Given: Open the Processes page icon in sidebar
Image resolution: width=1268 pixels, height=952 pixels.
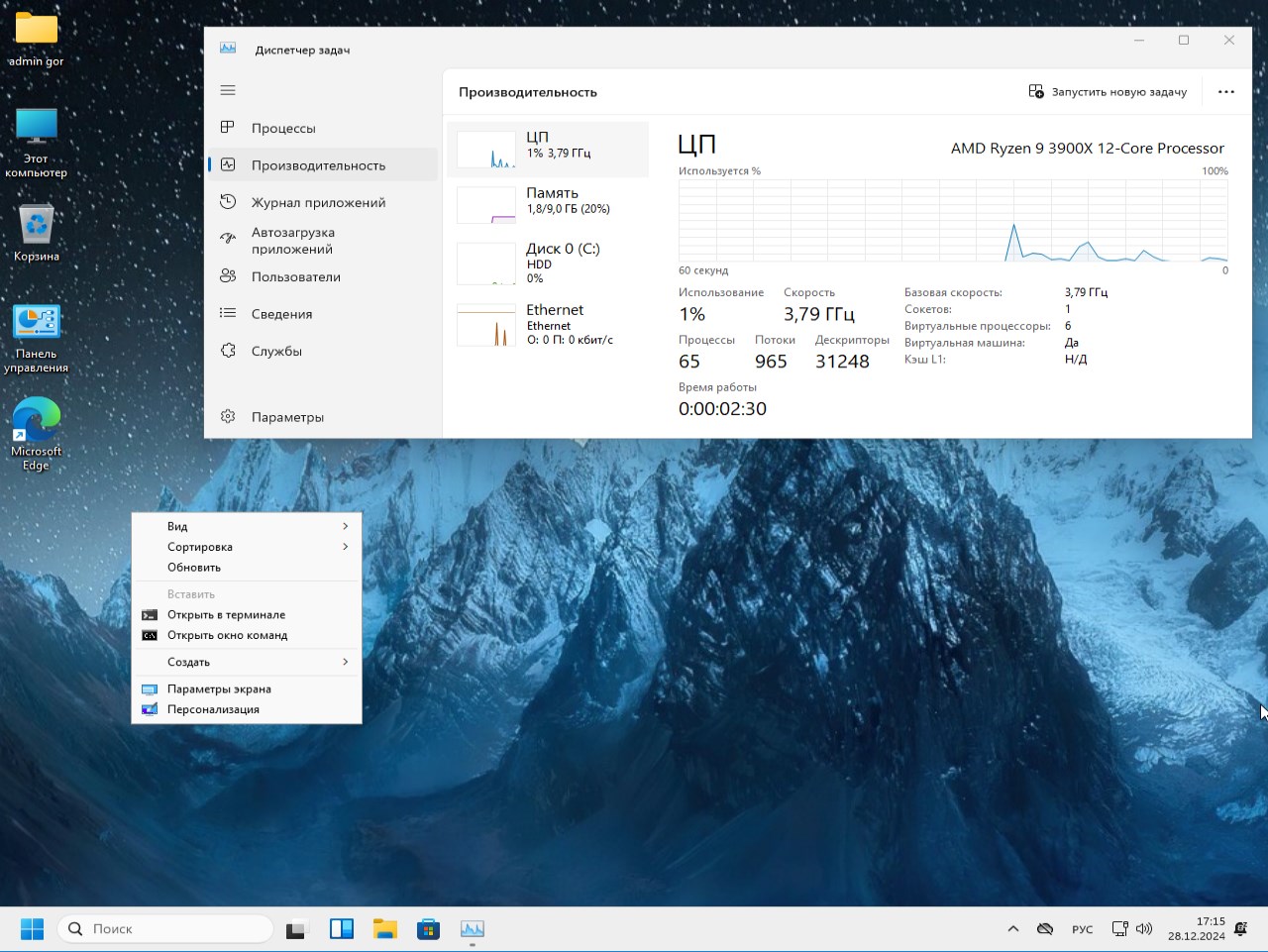Looking at the screenshot, I should 228,128.
